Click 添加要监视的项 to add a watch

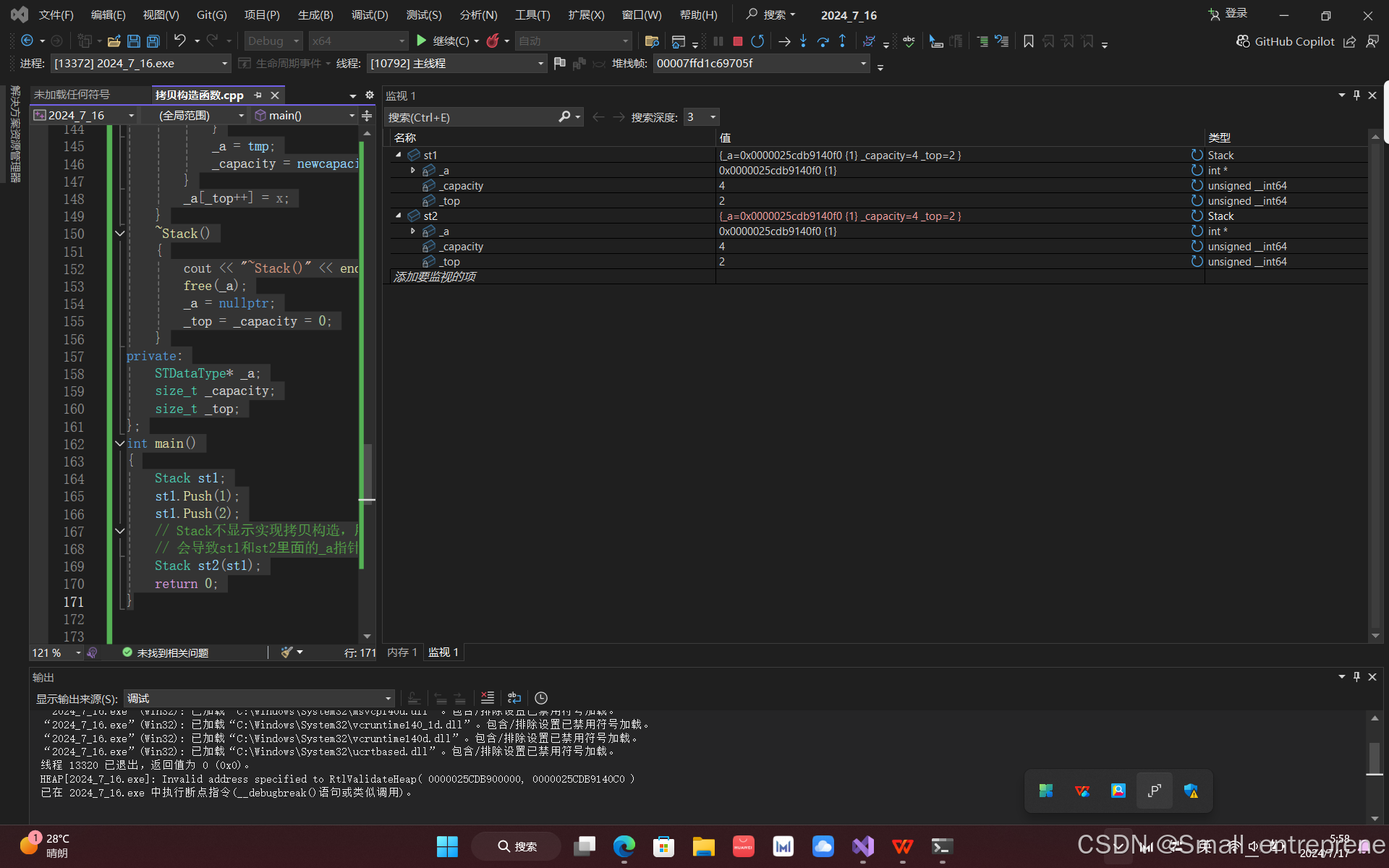[x=435, y=276]
